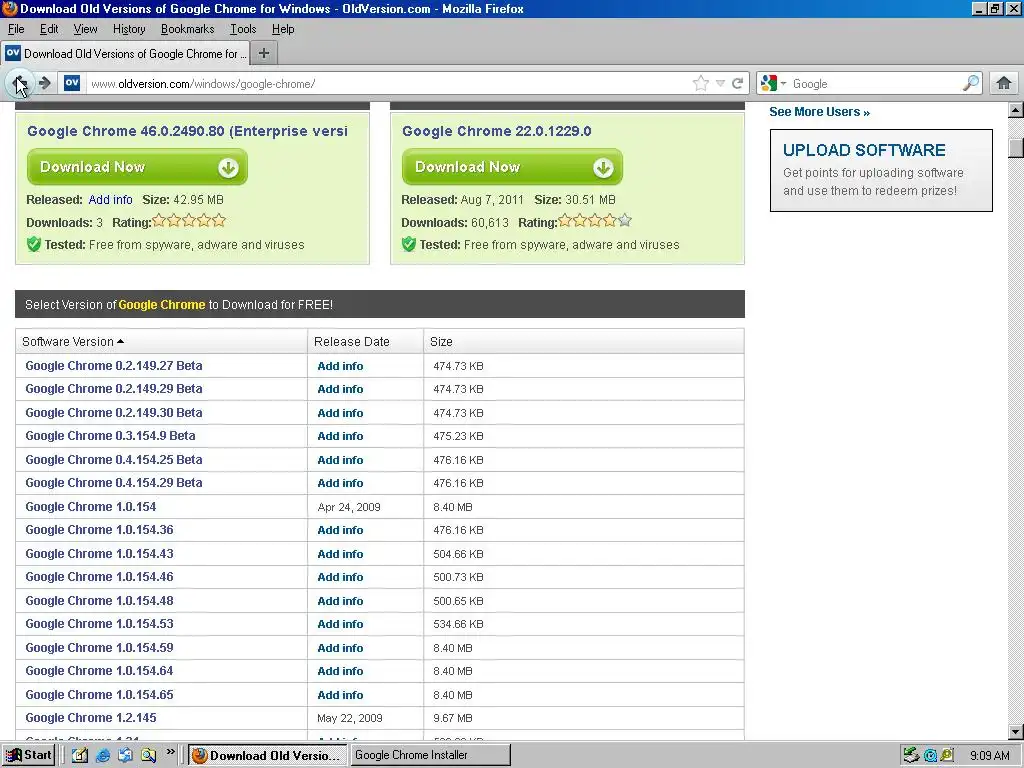Open the Tools menu
The image size is (1024, 768).
pyautogui.click(x=243, y=29)
